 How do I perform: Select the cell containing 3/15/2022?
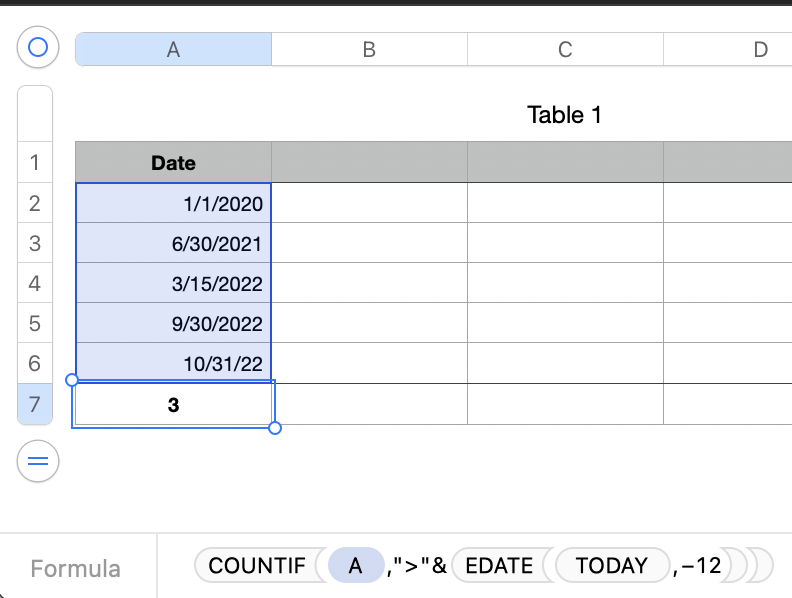click(x=173, y=284)
